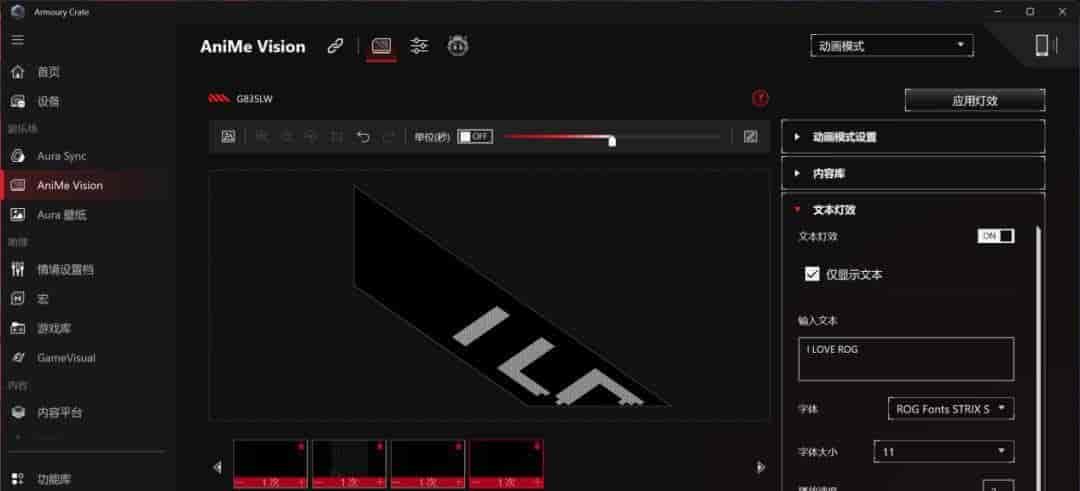Open Aura 壁纸 wallpaper page
This screenshot has width=1080, height=491.
click(x=62, y=215)
